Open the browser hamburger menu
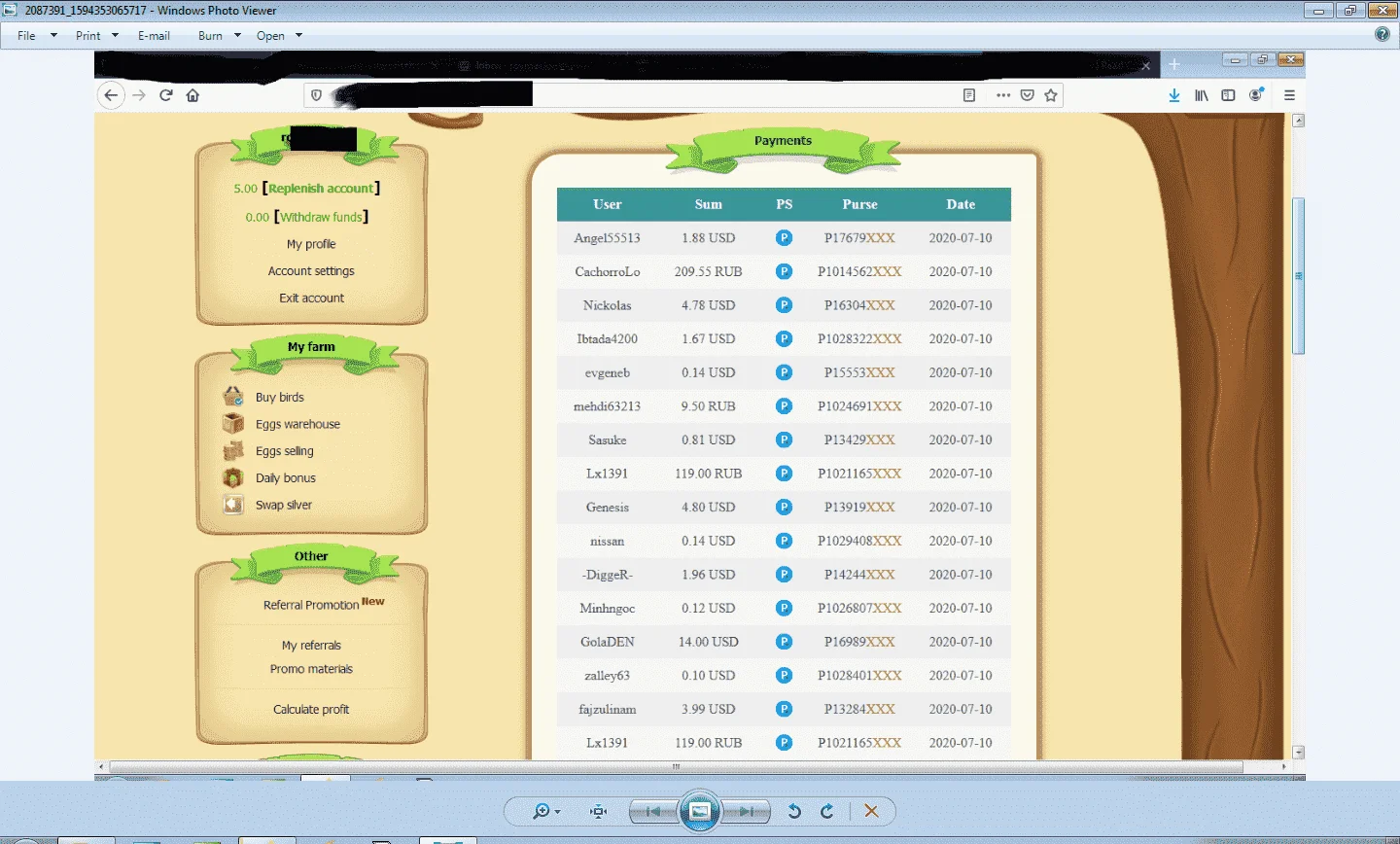Viewport: 1400px width, 844px height. click(x=1289, y=95)
